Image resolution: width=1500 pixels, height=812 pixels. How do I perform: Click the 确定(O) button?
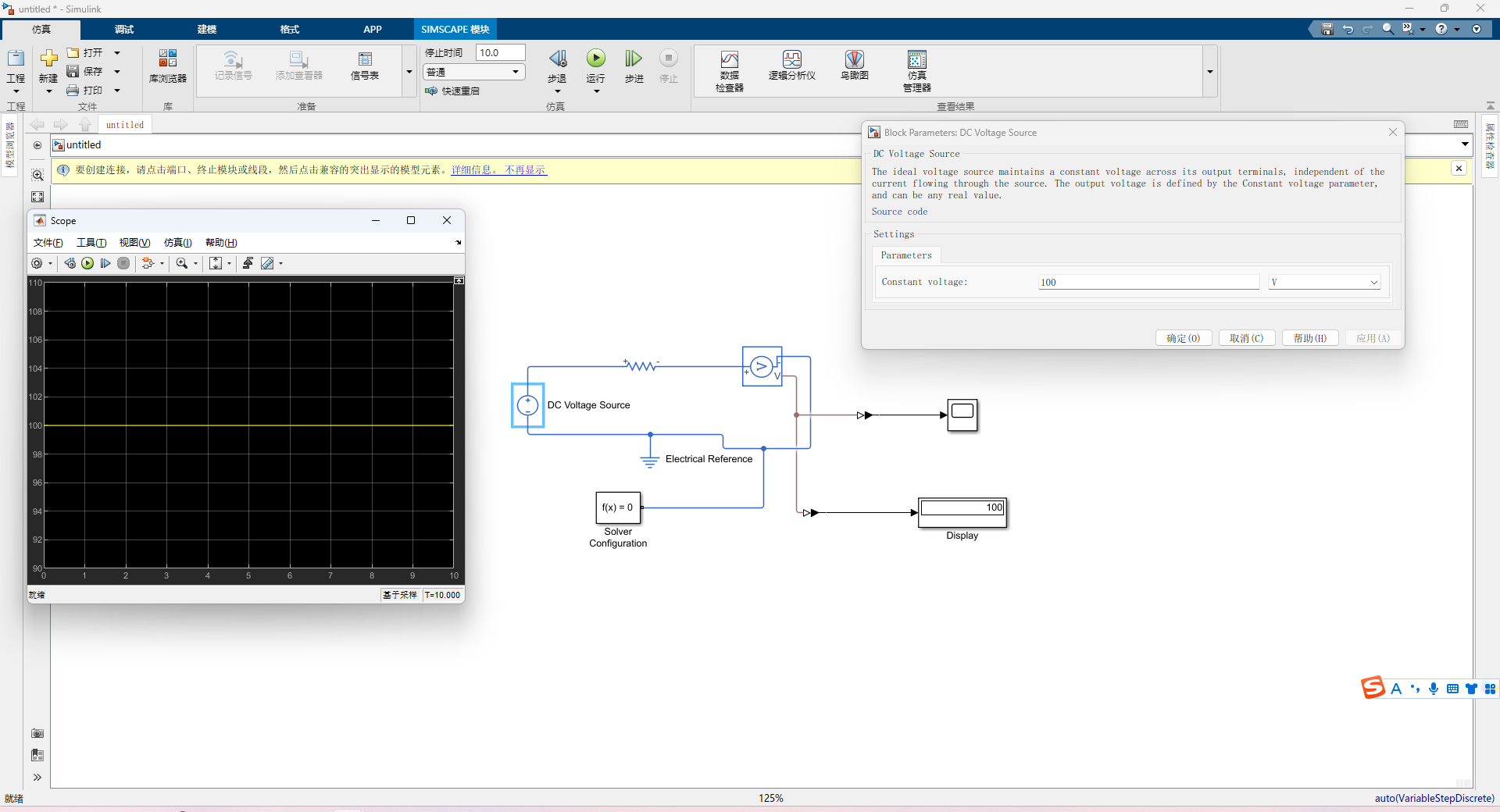(1184, 338)
